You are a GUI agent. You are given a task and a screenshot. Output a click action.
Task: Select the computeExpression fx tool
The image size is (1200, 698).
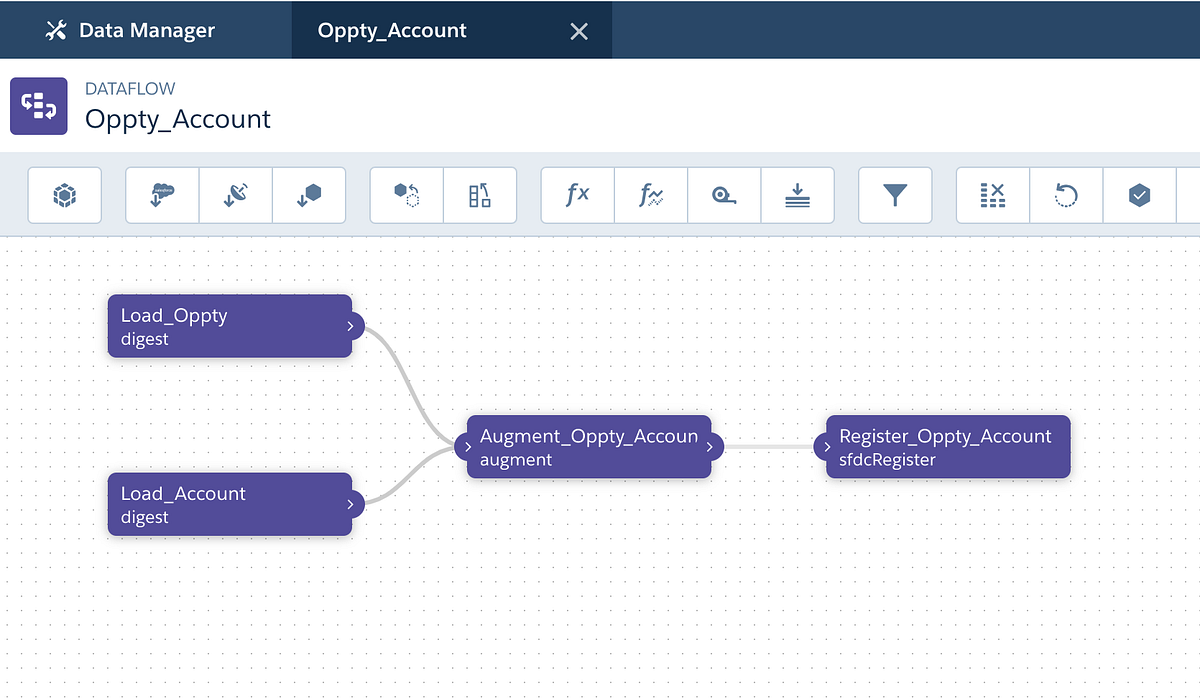pyautogui.click(x=577, y=195)
